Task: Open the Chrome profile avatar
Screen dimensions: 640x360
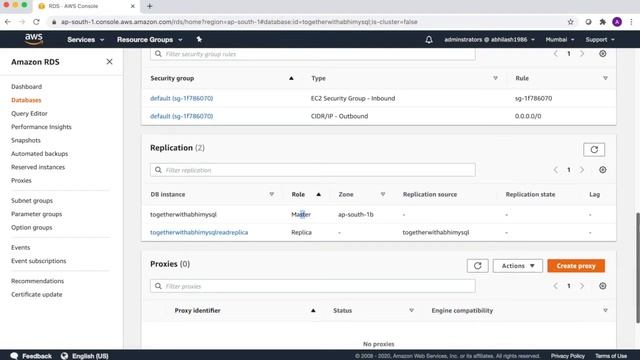Action: [617, 22]
